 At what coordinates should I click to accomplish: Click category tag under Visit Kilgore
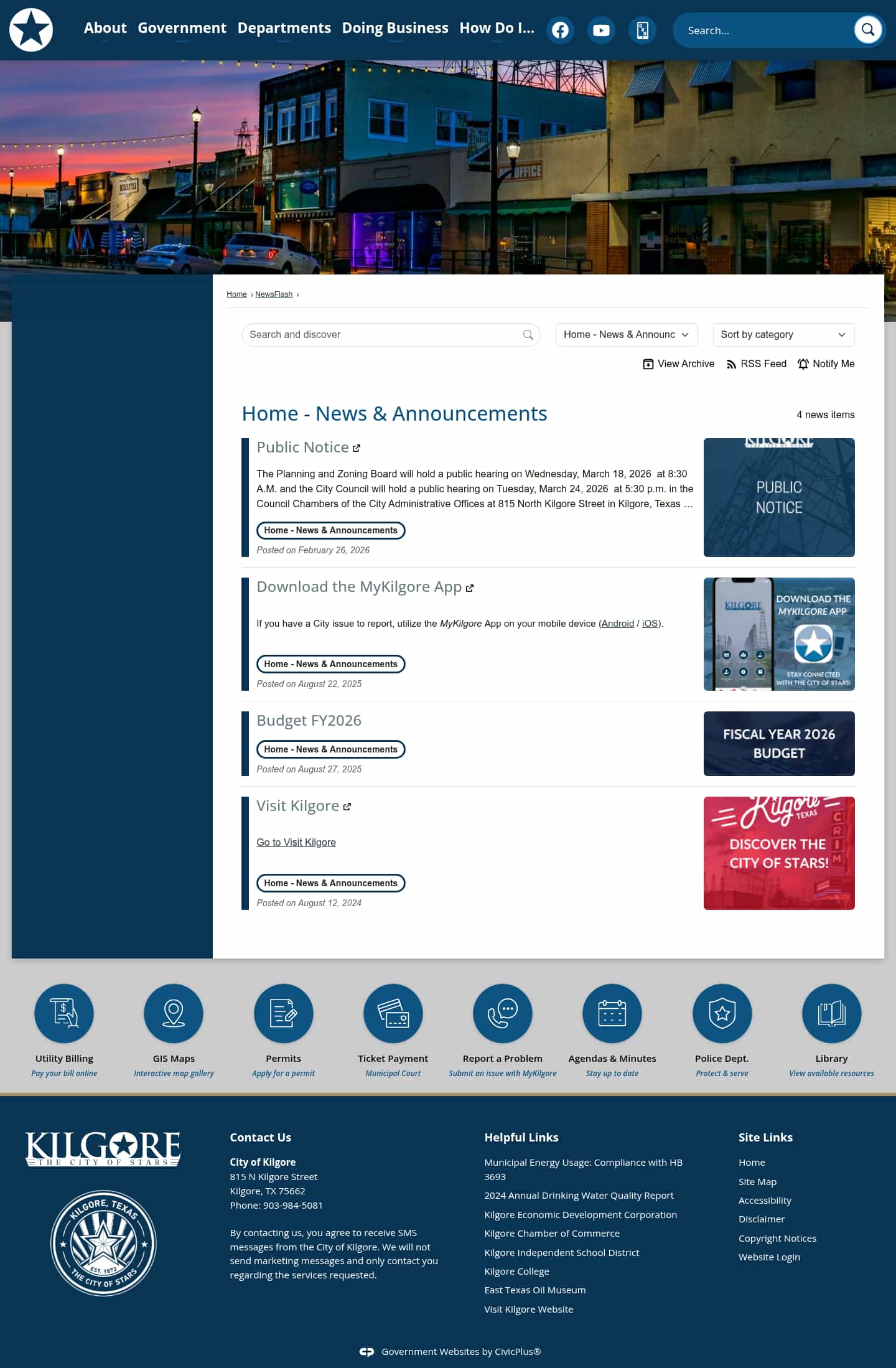point(331,884)
